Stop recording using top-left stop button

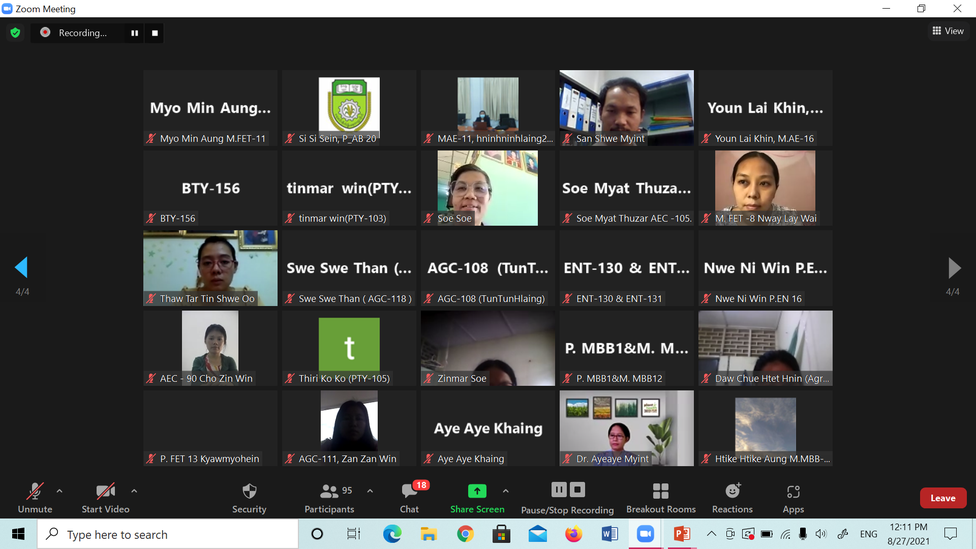pyautogui.click(x=155, y=33)
